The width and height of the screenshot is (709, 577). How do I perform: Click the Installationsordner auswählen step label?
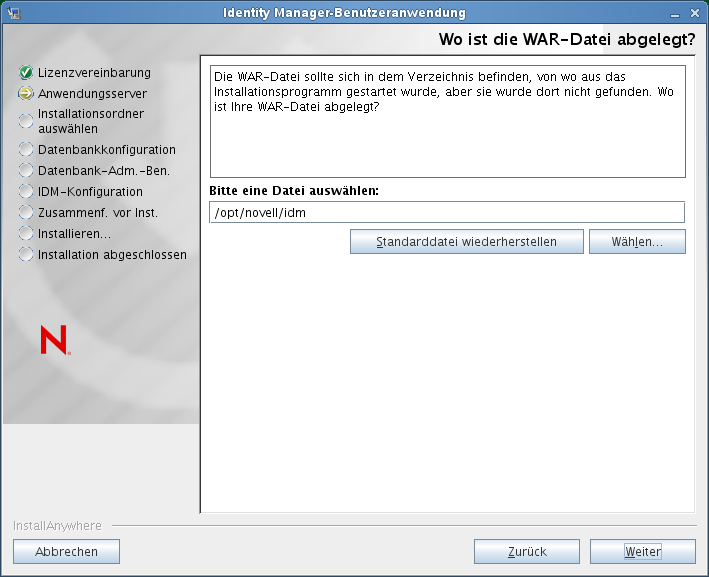coord(91,121)
